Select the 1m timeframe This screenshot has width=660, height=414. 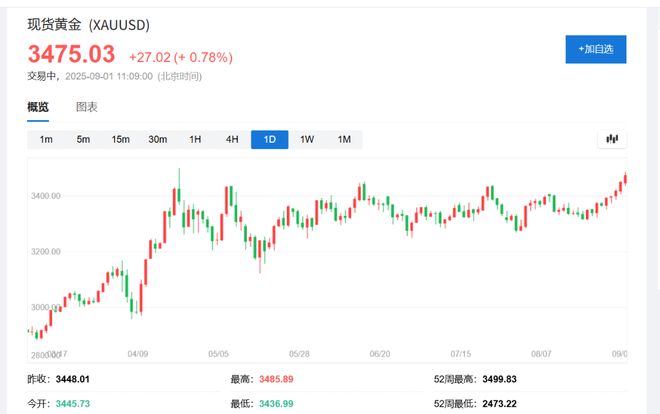(46, 139)
